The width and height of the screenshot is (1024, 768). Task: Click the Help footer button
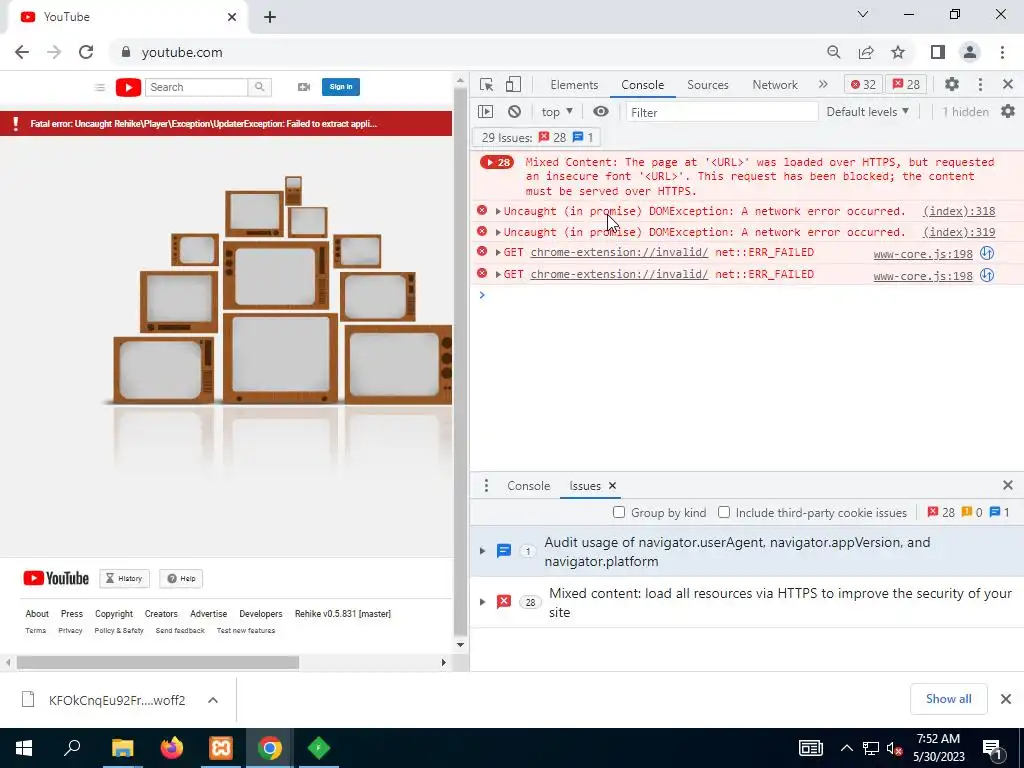coord(181,578)
